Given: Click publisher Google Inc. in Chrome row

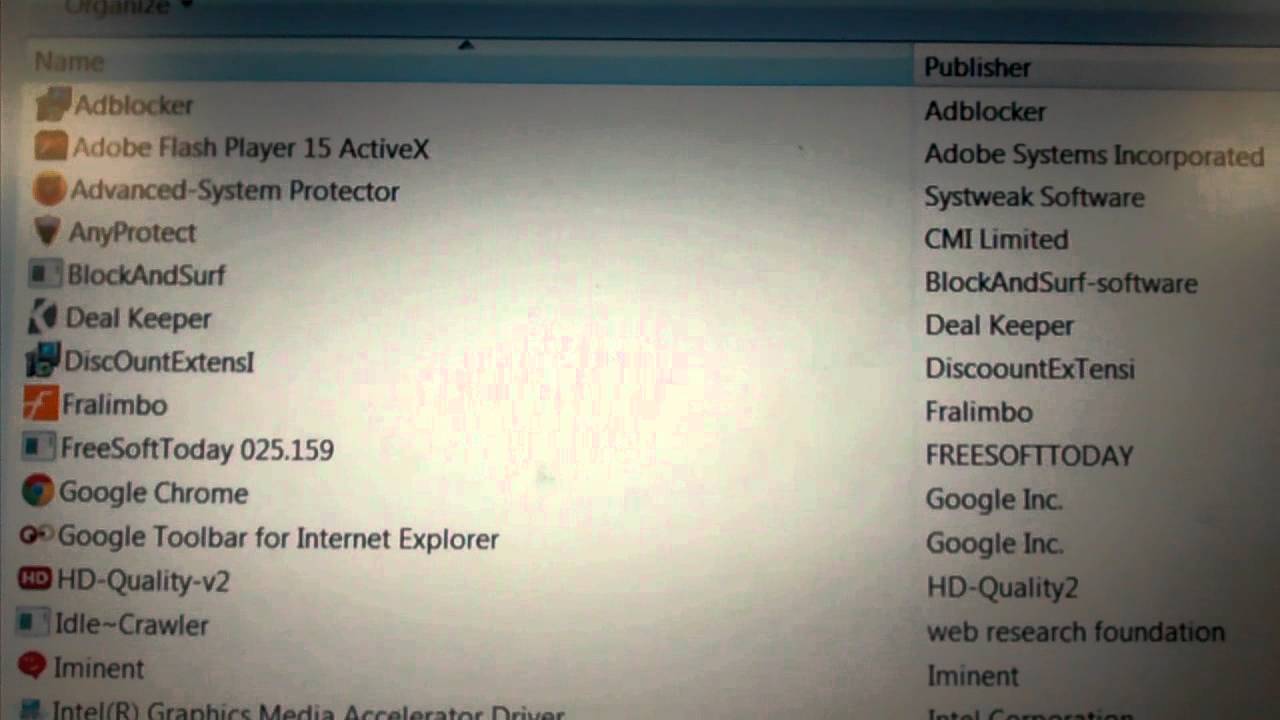Looking at the screenshot, I should pyautogui.click(x=994, y=499).
